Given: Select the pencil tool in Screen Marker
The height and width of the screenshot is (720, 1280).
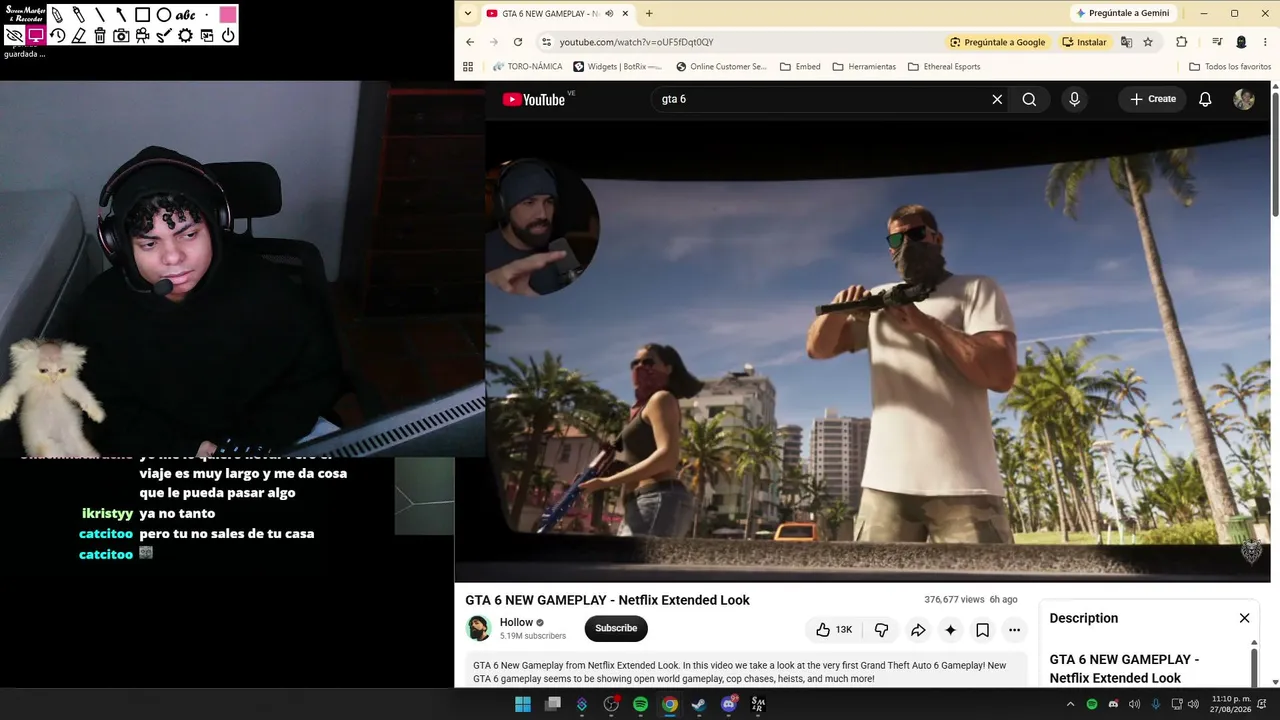Looking at the screenshot, I should (57, 15).
